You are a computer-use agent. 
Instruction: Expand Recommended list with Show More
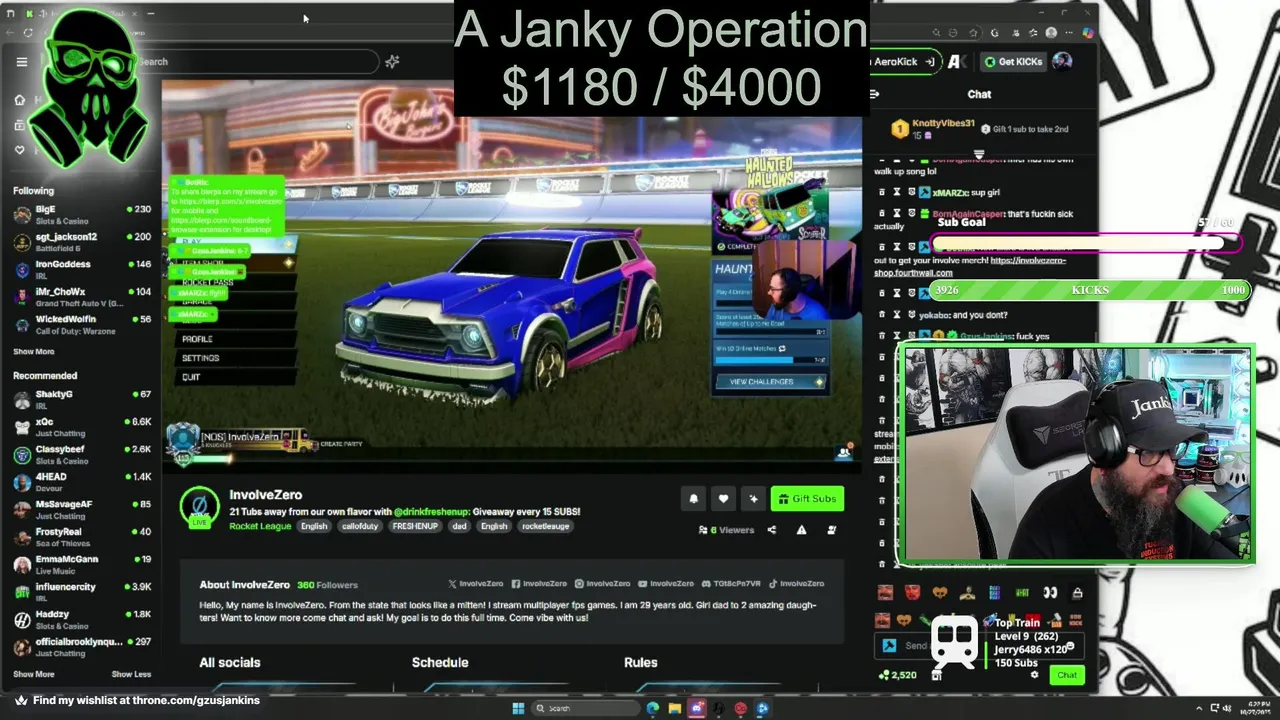pyautogui.click(x=34, y=674)
